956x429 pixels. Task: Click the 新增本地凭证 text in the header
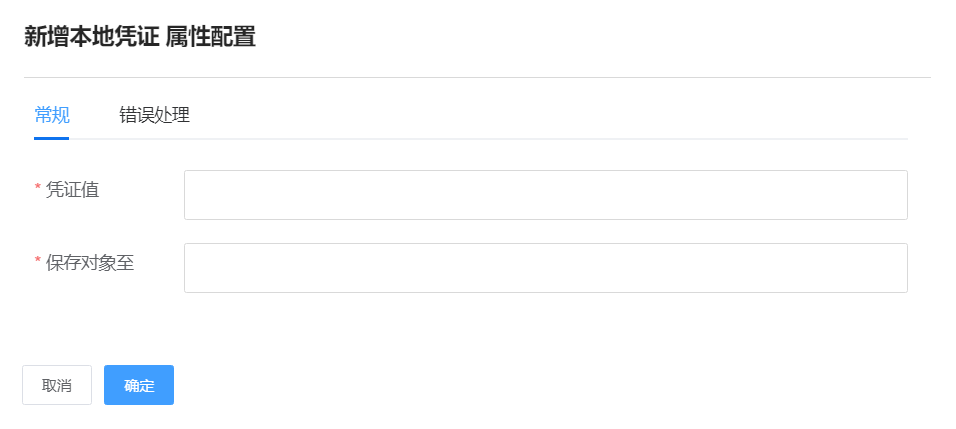click(91, 38)
